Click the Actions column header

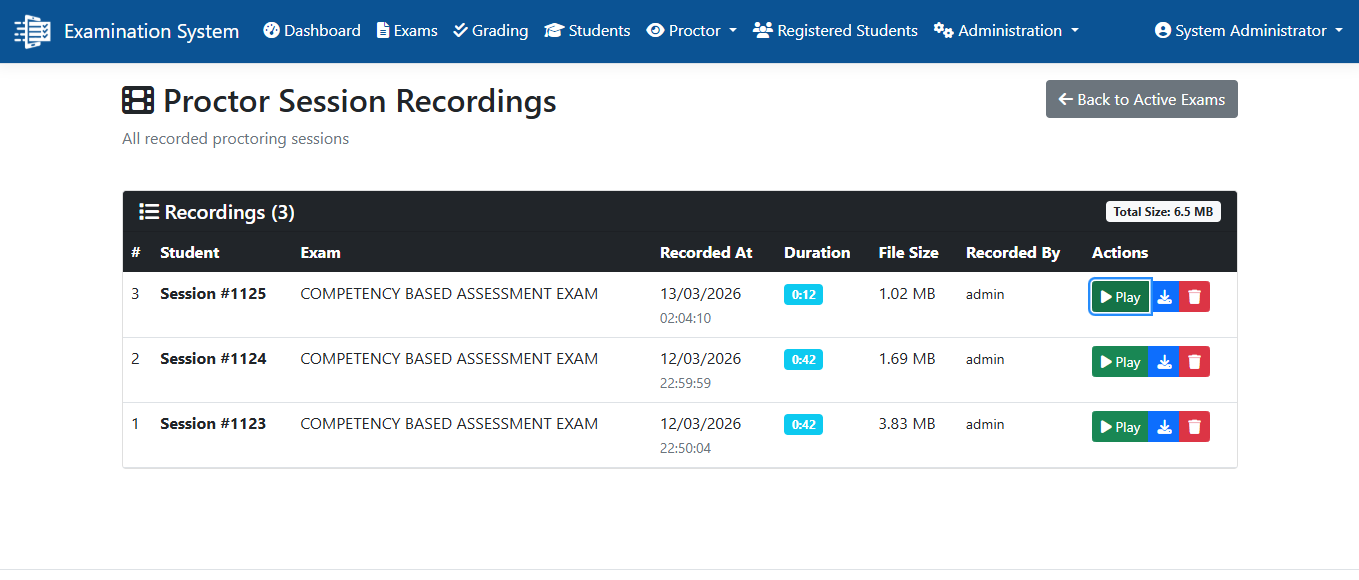pyautogui.click(x=1120, y=253)
